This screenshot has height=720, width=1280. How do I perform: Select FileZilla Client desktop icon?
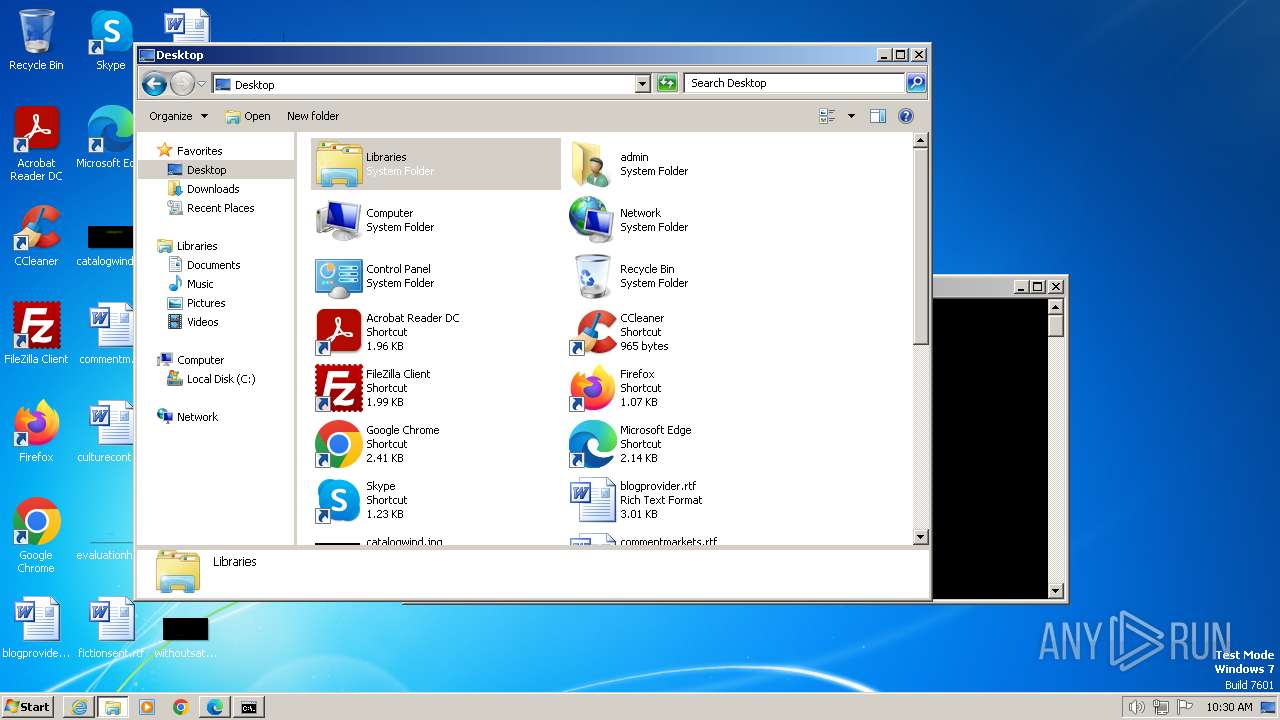point(36,333)
